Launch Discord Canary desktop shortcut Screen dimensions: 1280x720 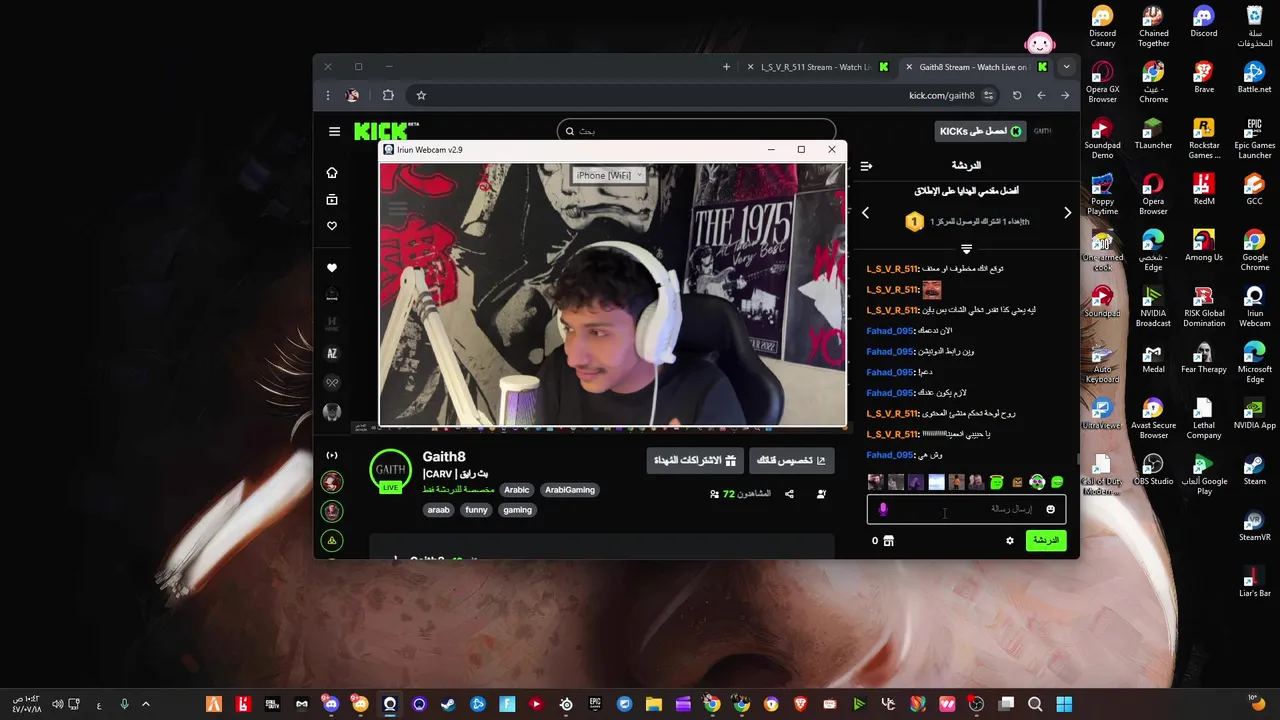point(1102,27)
